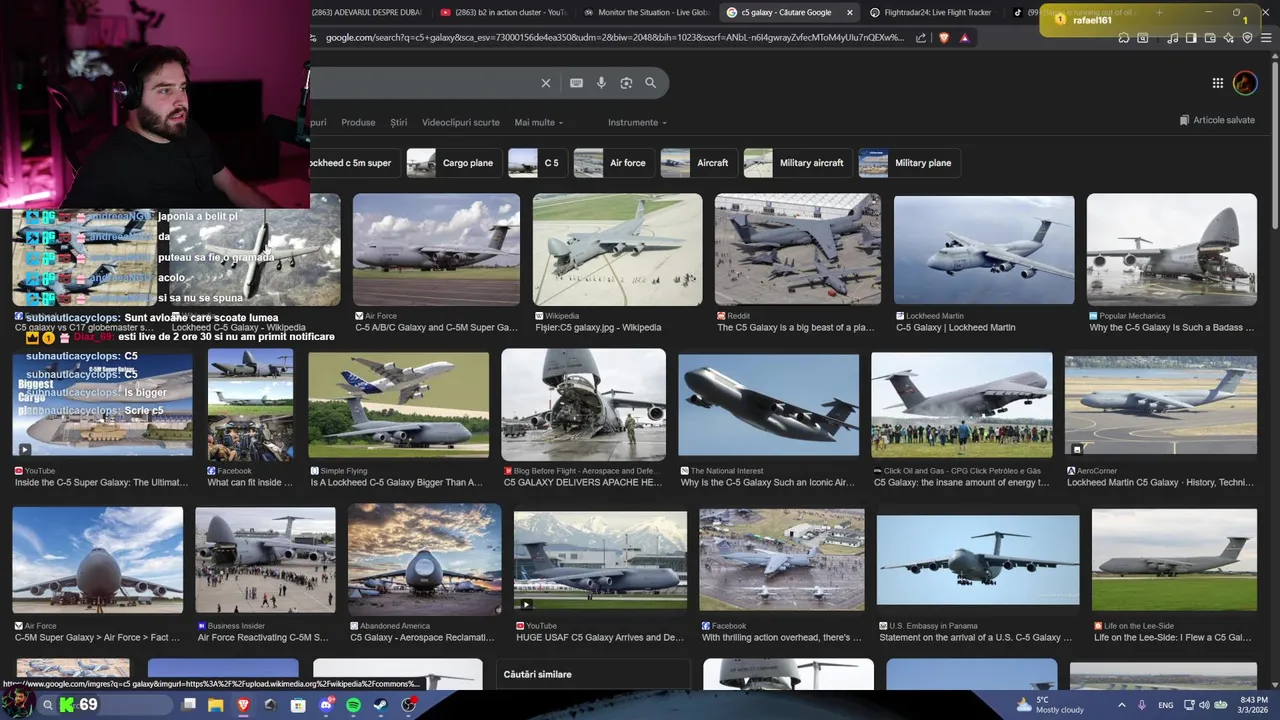Switch to the Flightradar24 browser tab

click(930, 12)
